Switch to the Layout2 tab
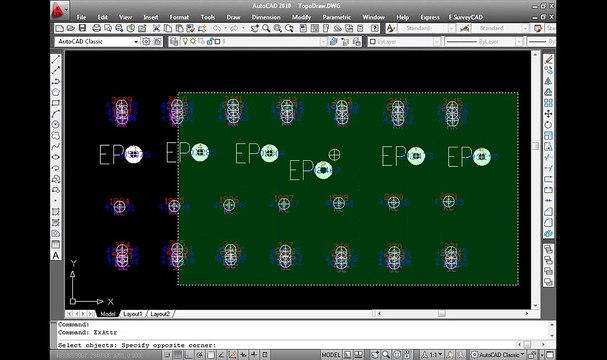 pos(160,314)
